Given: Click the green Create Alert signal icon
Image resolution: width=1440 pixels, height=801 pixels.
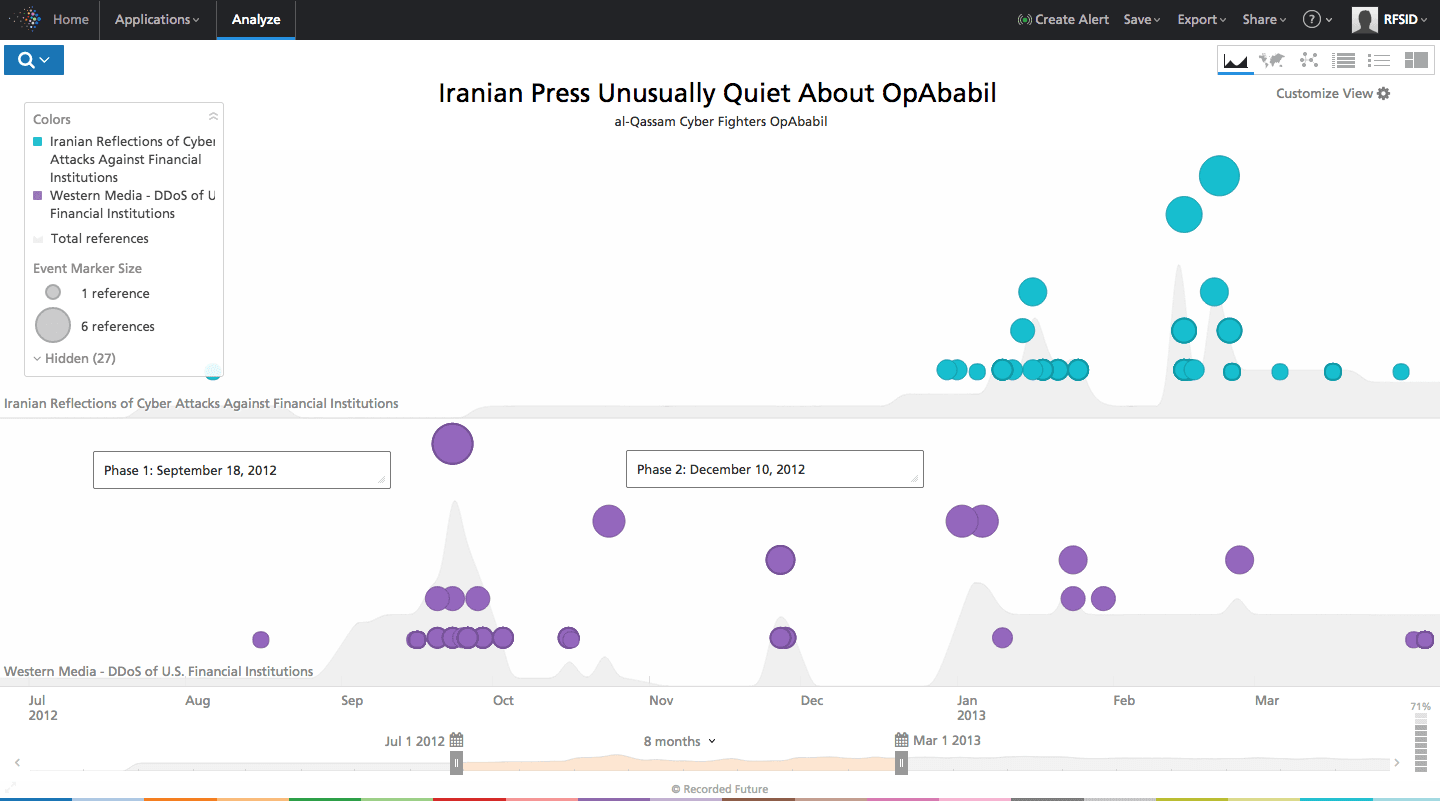Looking at the screenshot, I should point(1024,19).
